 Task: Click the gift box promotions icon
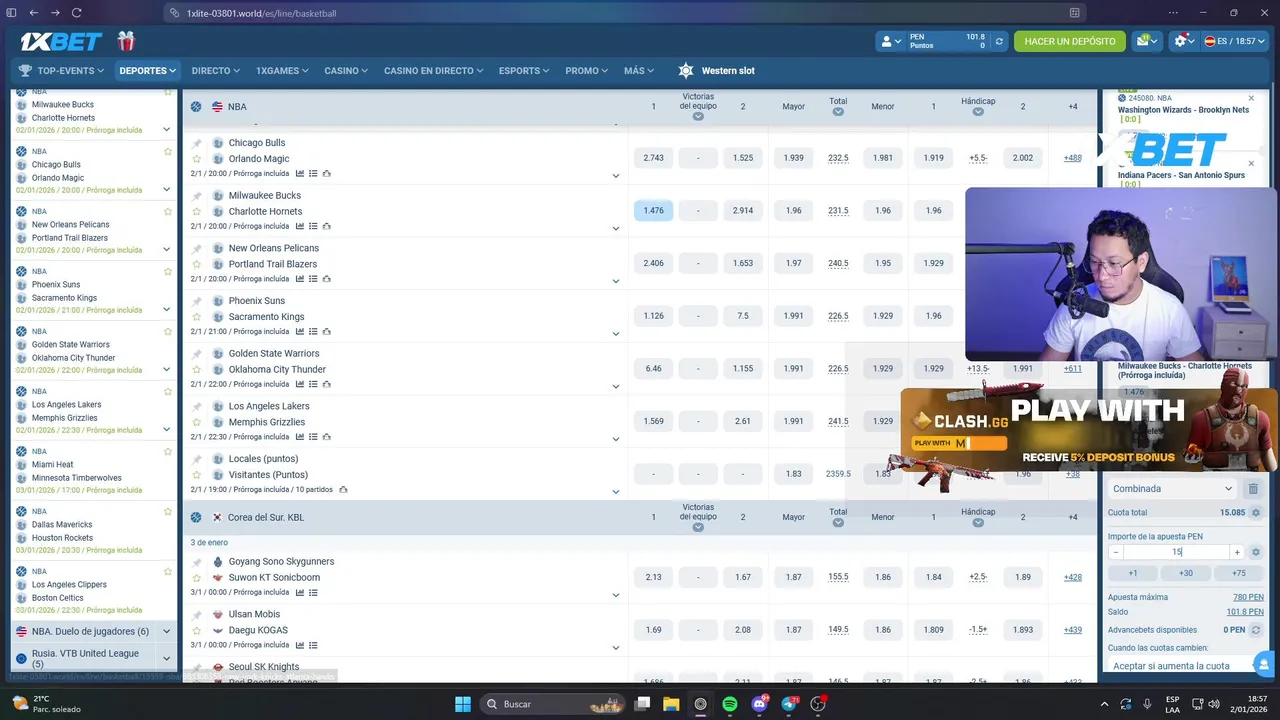click(126, 41)
